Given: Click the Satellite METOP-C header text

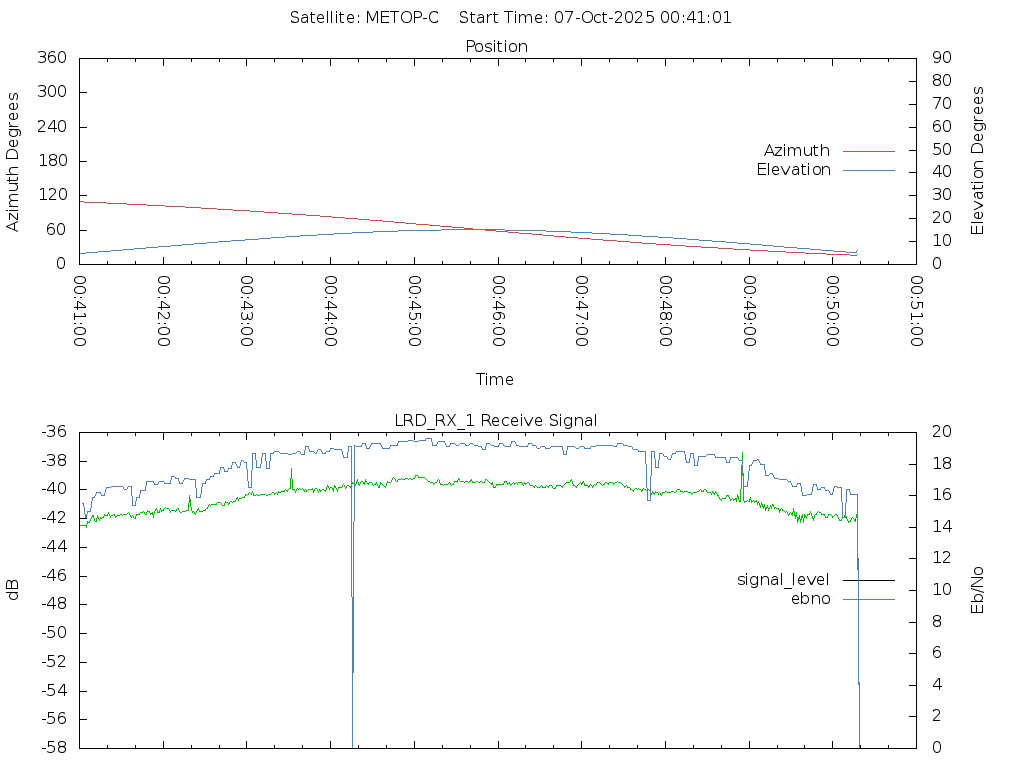Looking at the screenshot, I should point(364,18).
